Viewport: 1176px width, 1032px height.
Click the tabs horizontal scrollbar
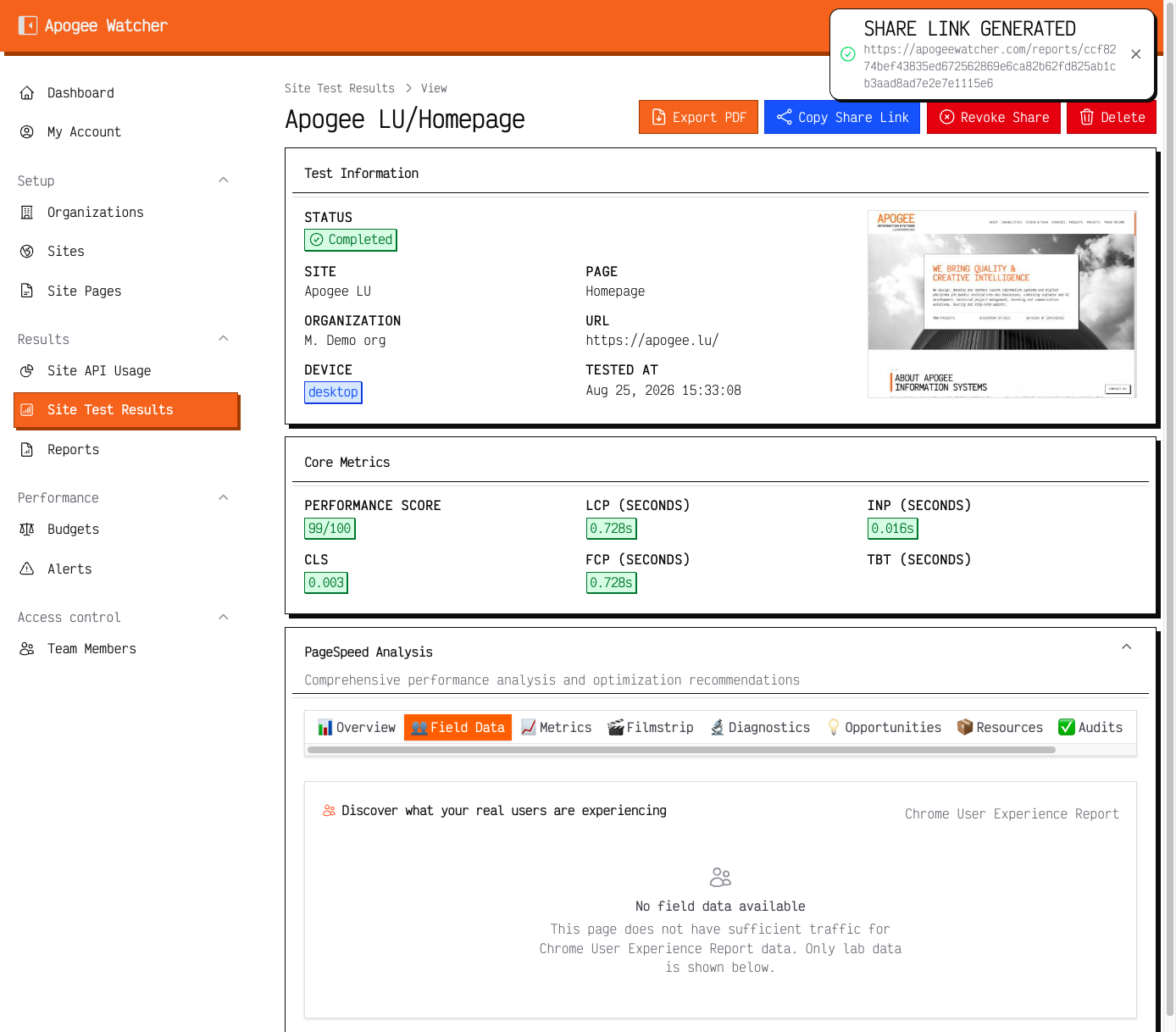point(681,750)
